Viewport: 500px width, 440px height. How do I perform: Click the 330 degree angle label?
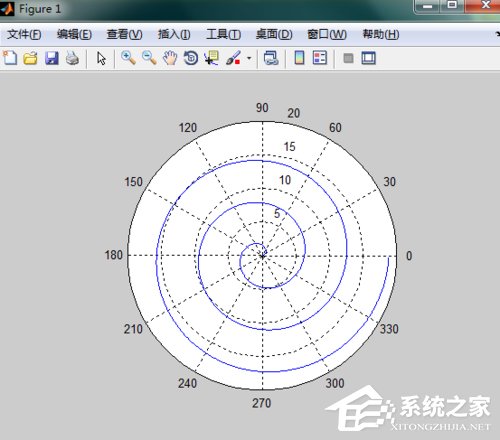[x=389, y=329]
